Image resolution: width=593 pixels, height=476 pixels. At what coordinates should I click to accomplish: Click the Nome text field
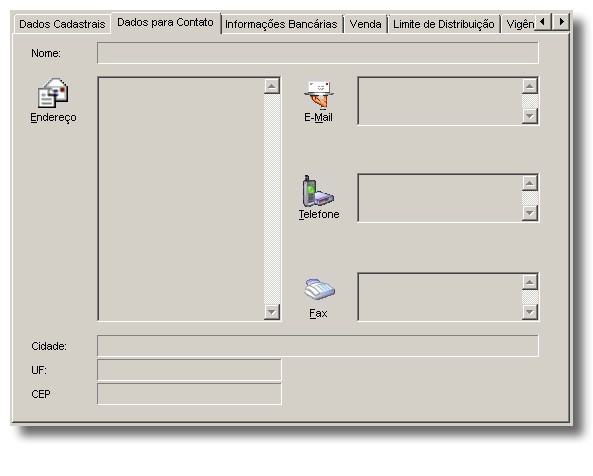coord(318,53)
